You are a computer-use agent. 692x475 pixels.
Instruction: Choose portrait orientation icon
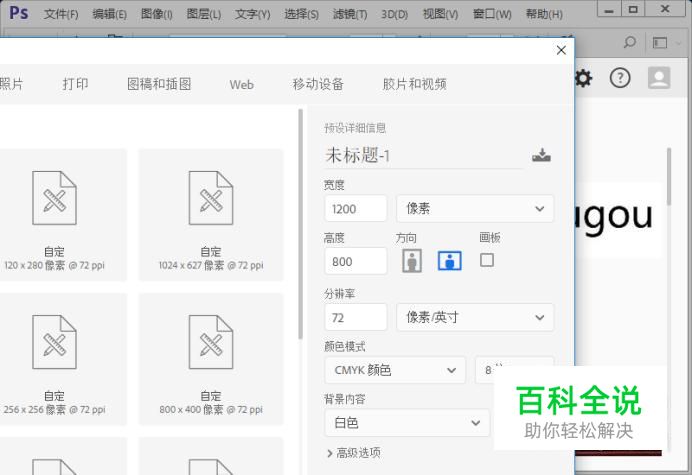click(x=412, y=261)
